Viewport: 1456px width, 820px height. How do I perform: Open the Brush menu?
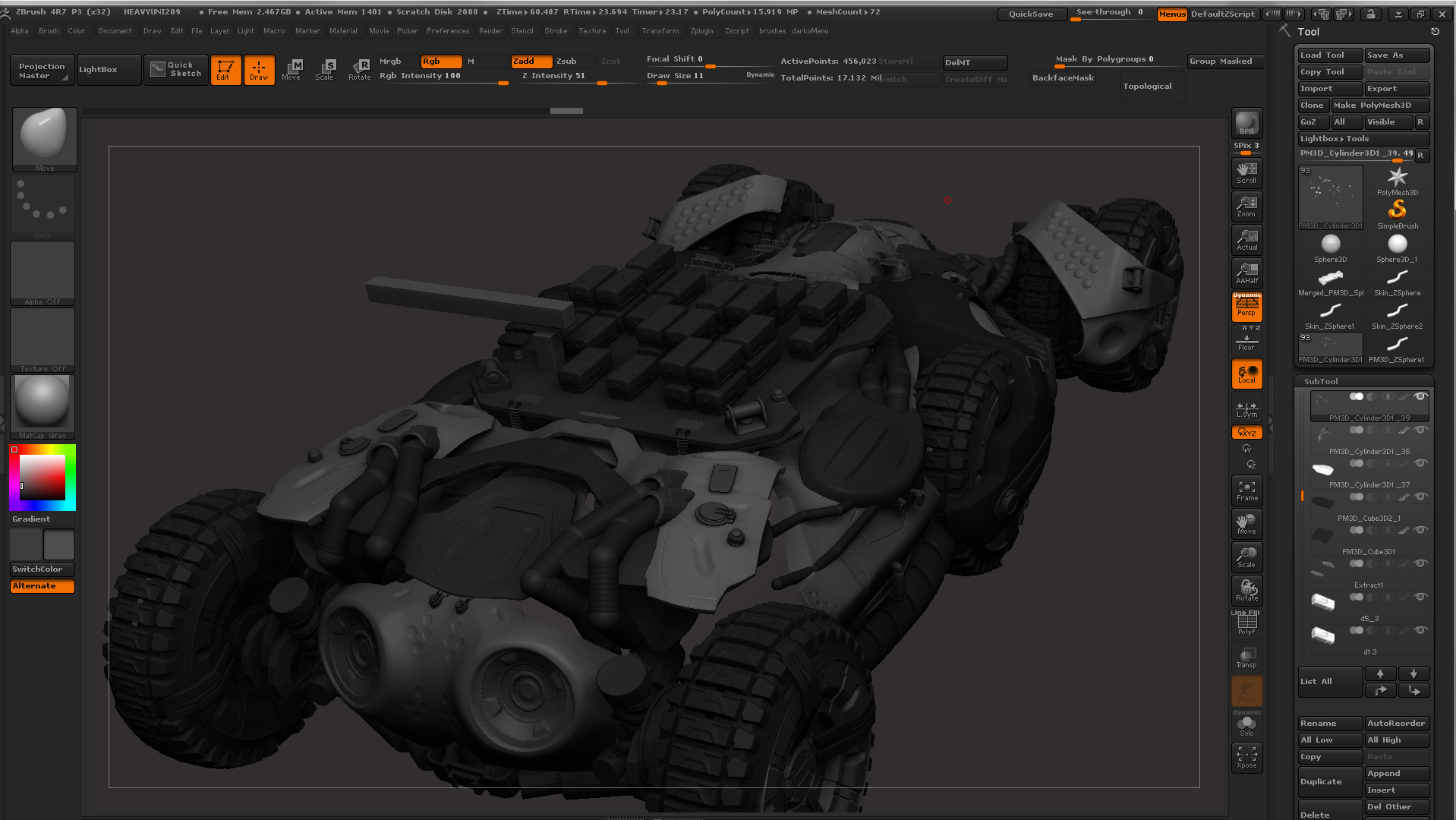pos(49,31)
